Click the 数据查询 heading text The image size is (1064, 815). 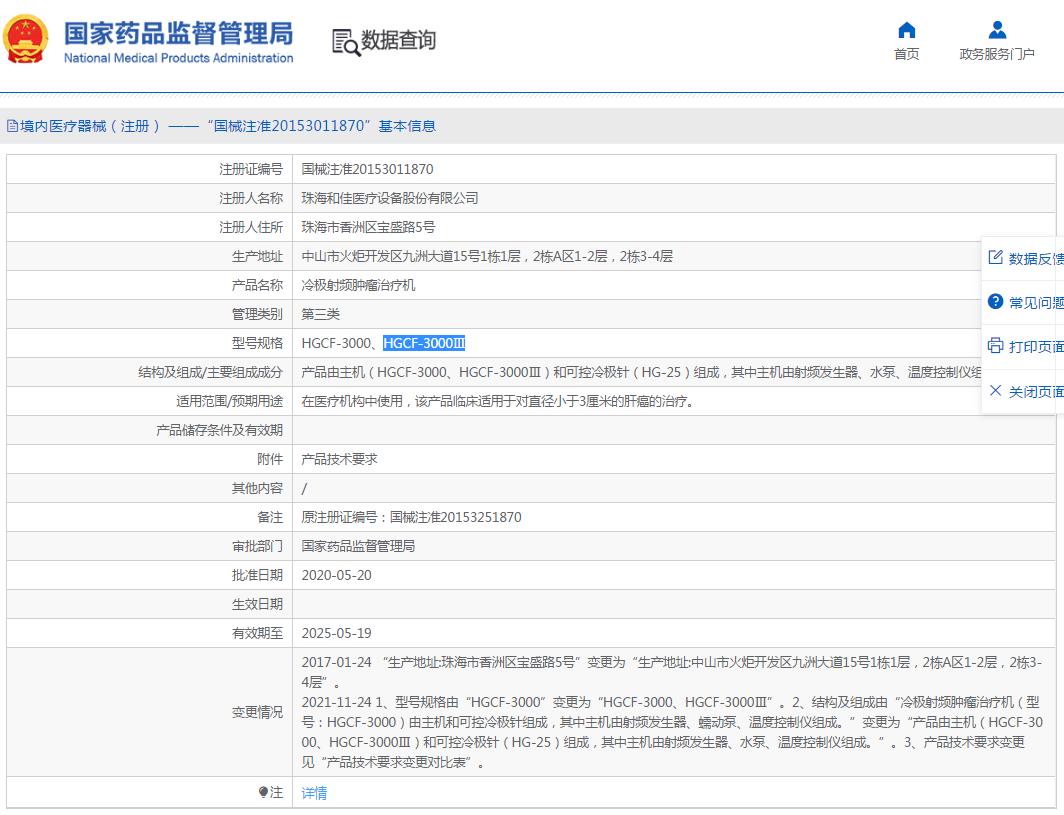[x=398, y=40]
